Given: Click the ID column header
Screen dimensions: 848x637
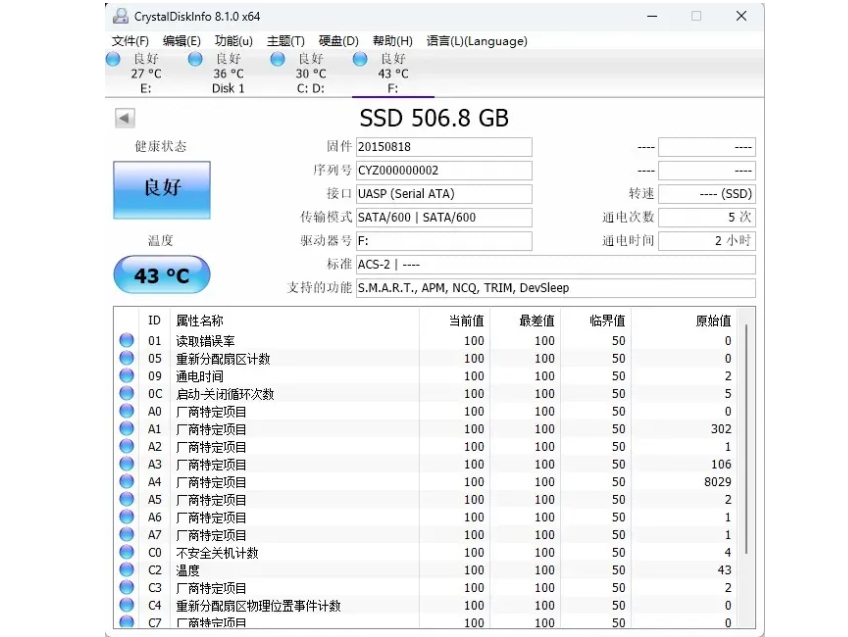Looking at the screenshot, I should (x=154, y=321).
